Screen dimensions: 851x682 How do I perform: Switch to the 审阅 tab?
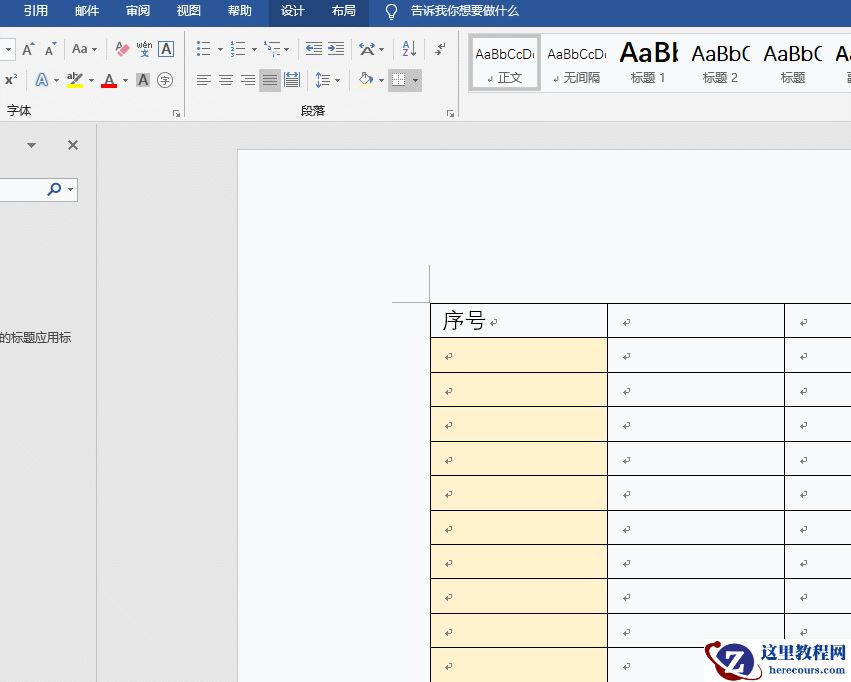pos(138,11)
